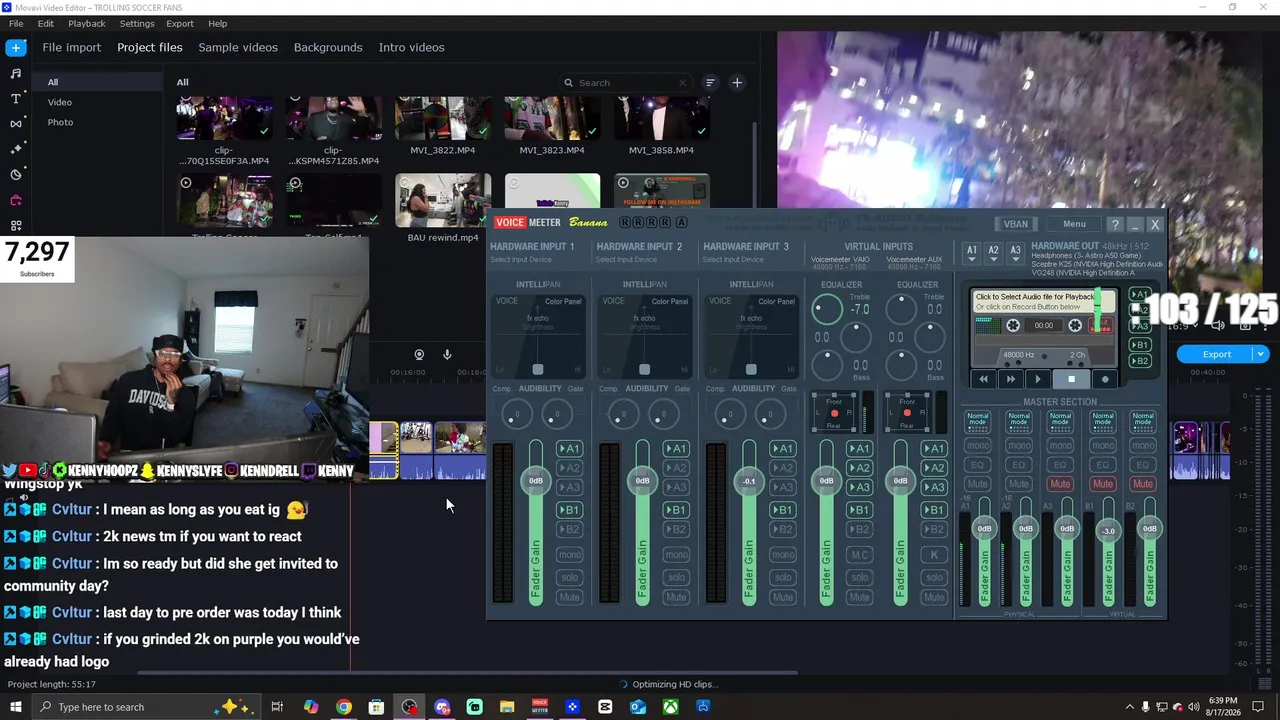Open the A1 hardware out device dropdown
Screen dimensions: 1280x720
pos(971,253)
